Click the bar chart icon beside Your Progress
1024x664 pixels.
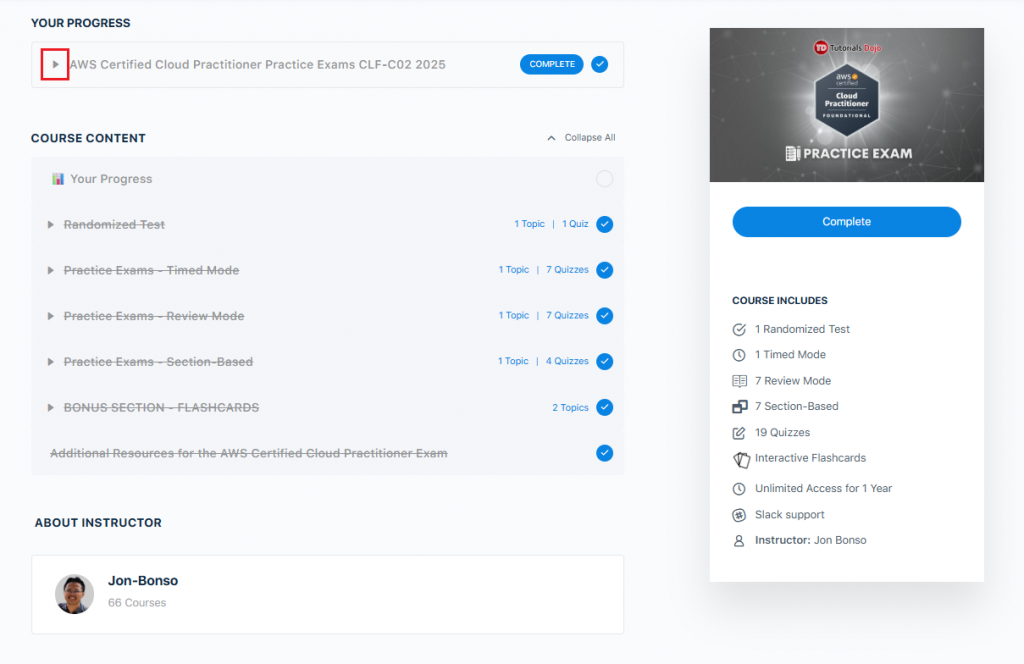[58, 179]
